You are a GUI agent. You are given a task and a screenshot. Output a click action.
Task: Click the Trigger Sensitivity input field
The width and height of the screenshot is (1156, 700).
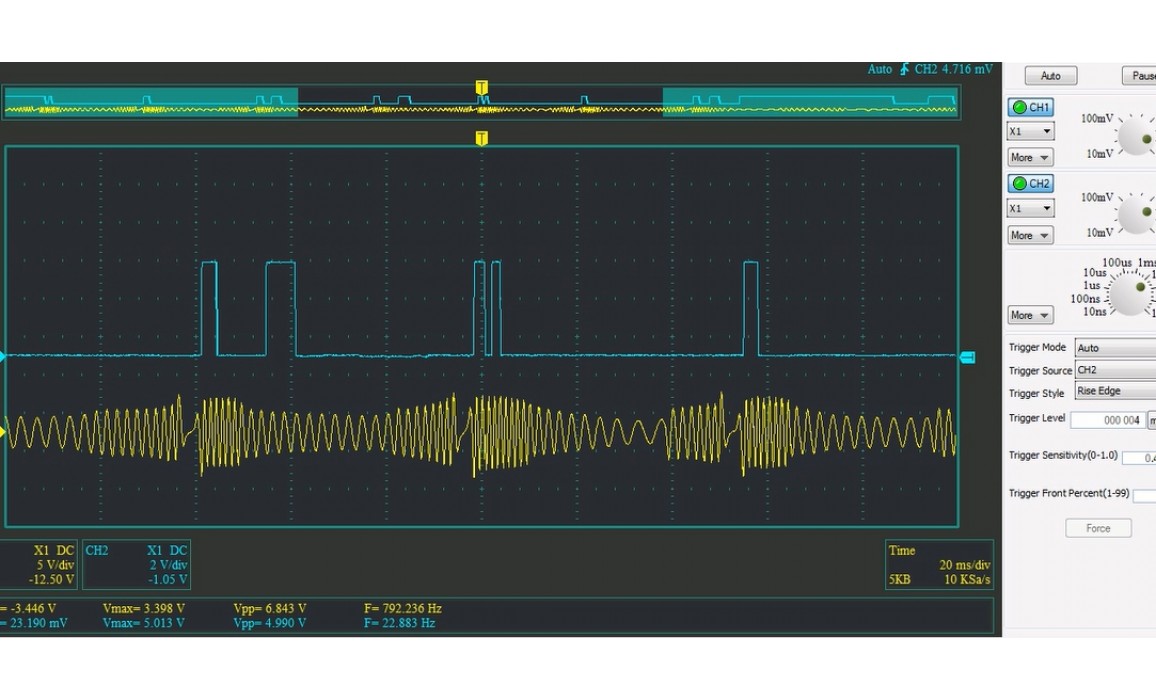pyautogui.click(x=1138, y=457)
